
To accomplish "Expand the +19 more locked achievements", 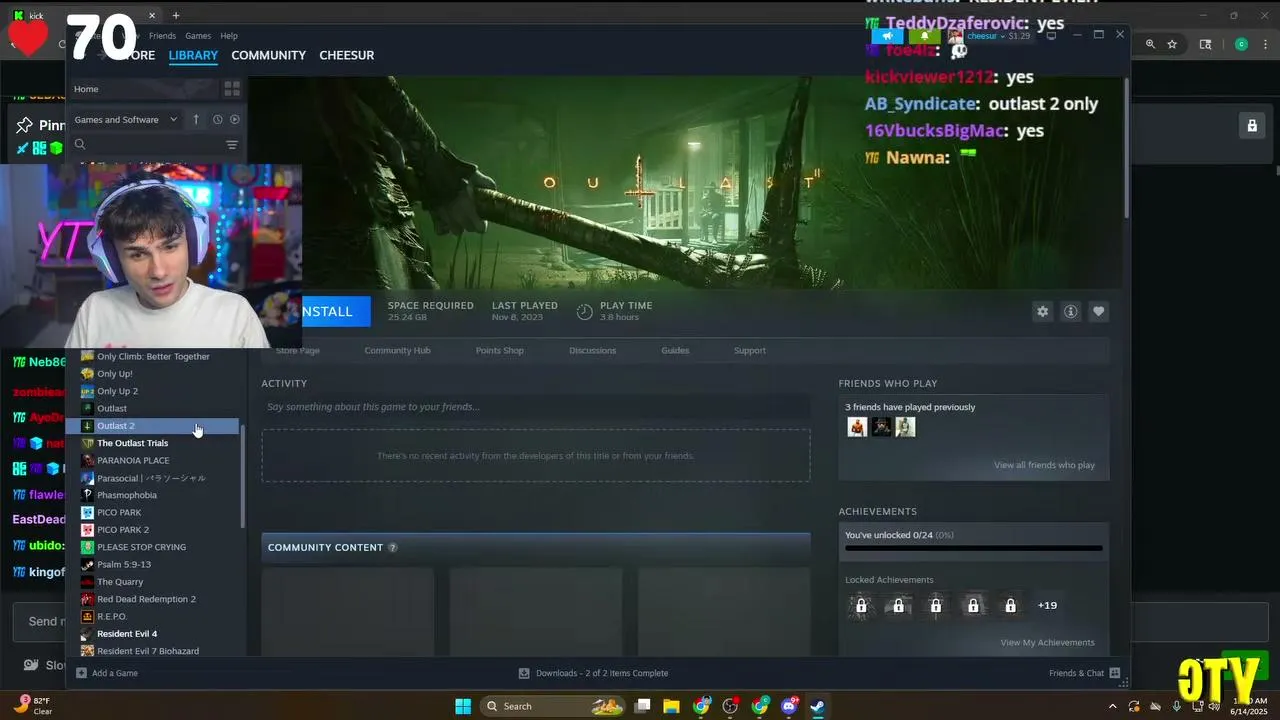I will click(x=1047, y=605).
